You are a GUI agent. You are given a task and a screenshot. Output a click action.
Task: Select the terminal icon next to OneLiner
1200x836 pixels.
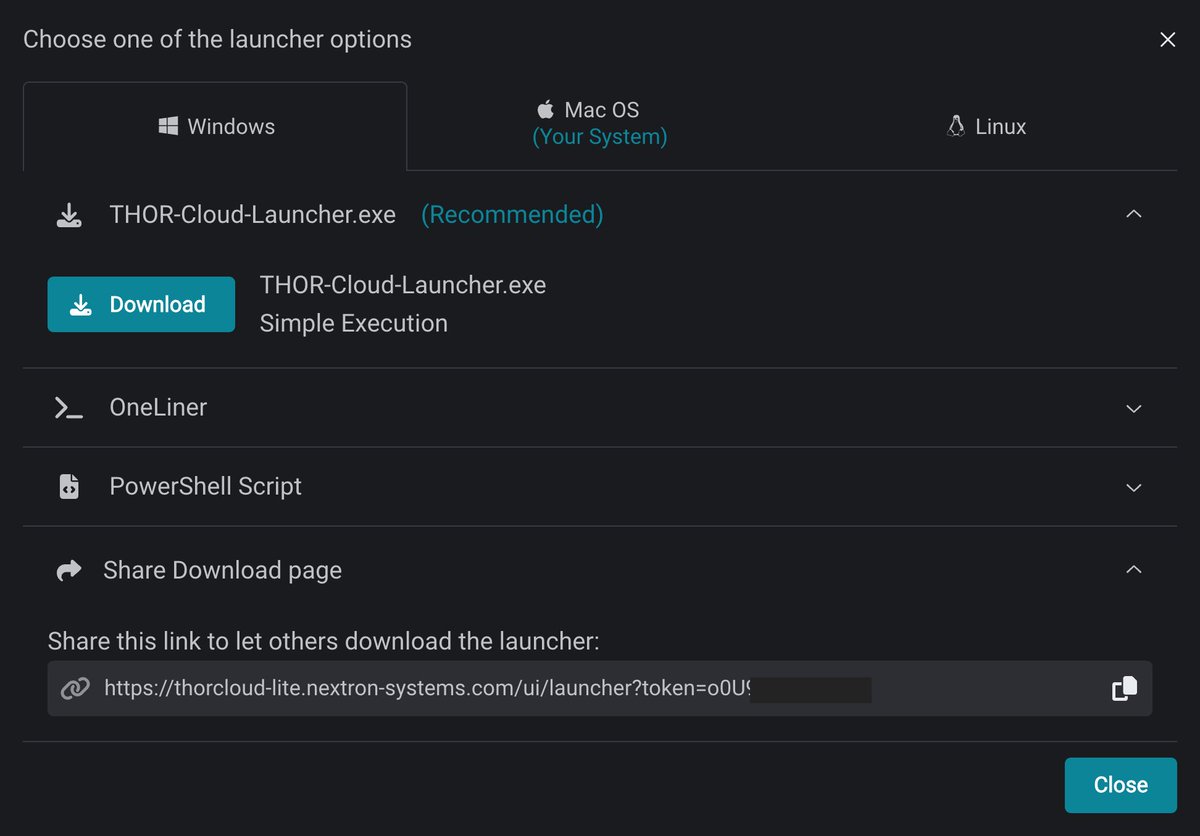click(66, 407)
